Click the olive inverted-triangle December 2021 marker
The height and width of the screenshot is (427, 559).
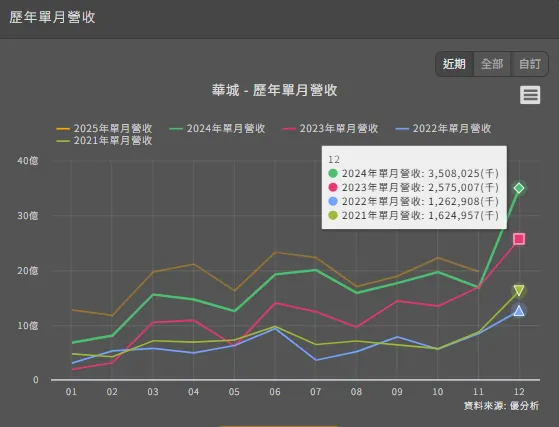coord(519,290)
